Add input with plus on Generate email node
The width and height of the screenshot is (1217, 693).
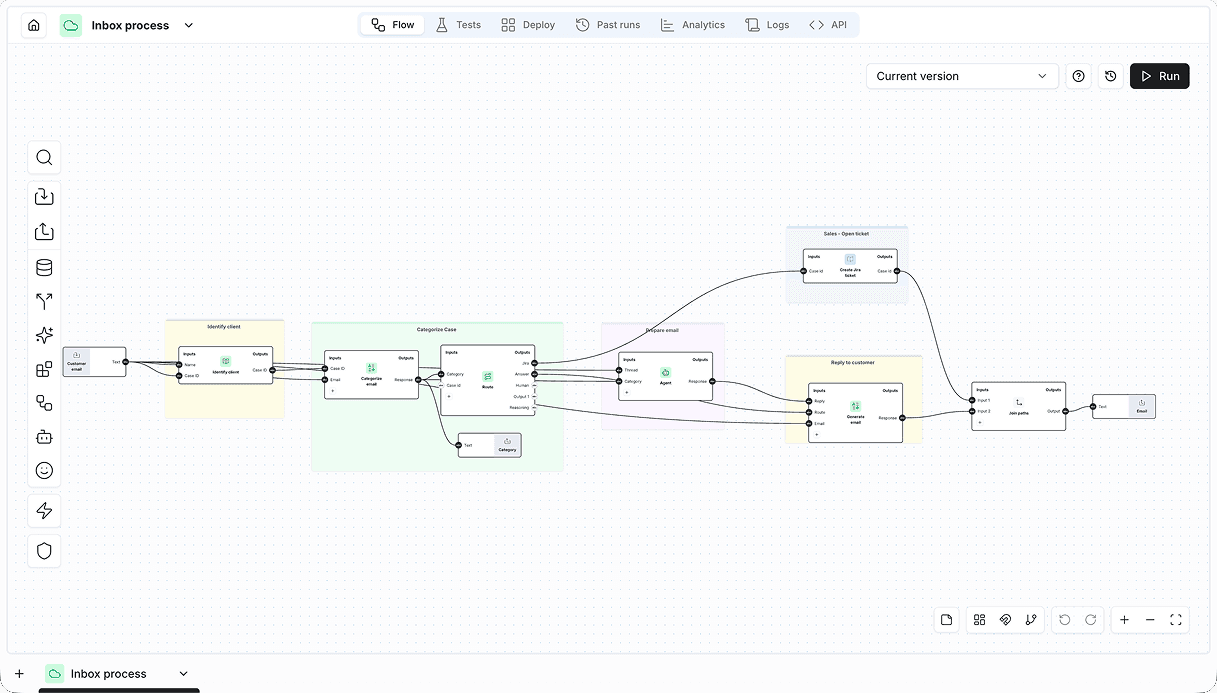click(x=817, y=434)
